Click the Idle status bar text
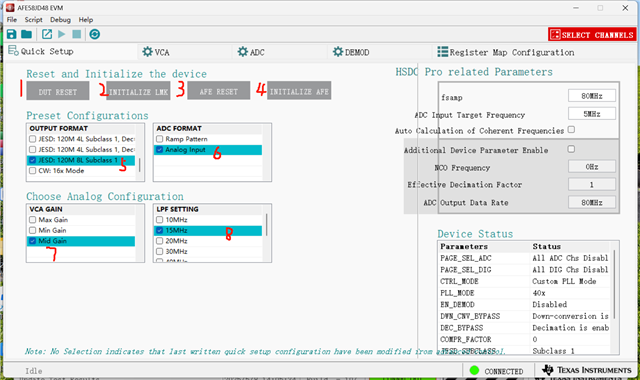The width and height of the screenshot is (640, 380). coord(33,371)
